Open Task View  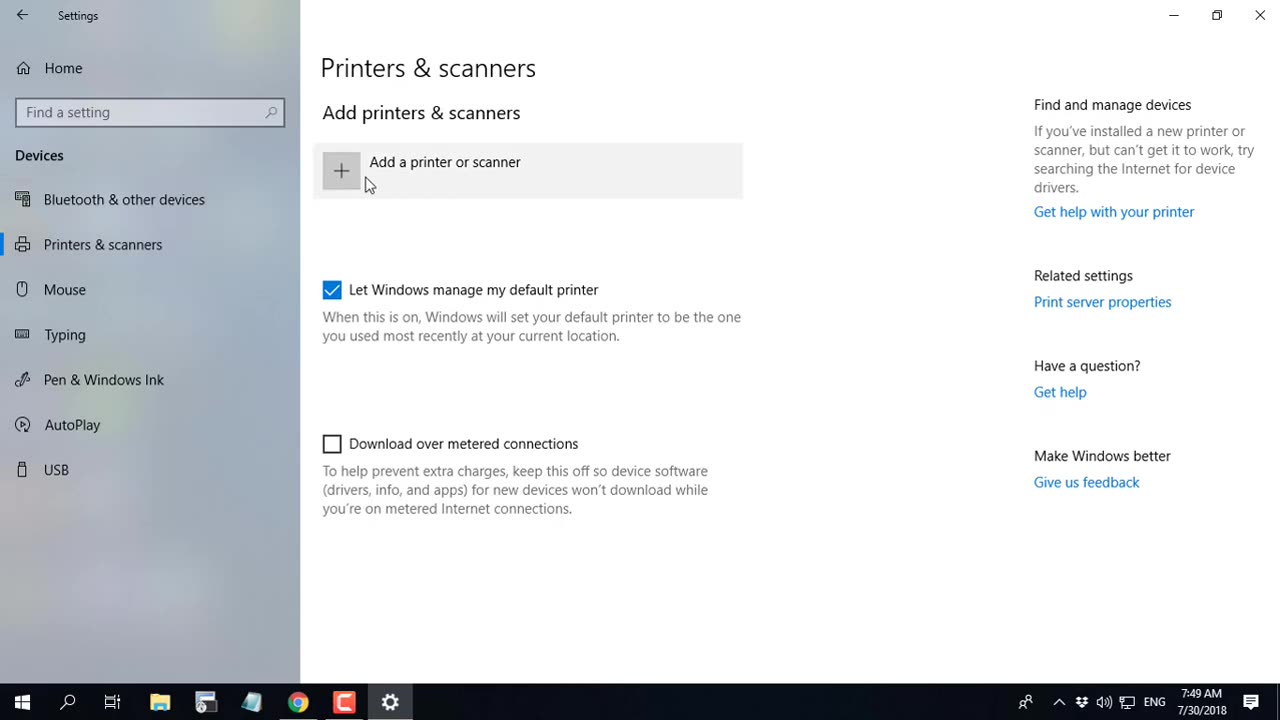[113, 702]
